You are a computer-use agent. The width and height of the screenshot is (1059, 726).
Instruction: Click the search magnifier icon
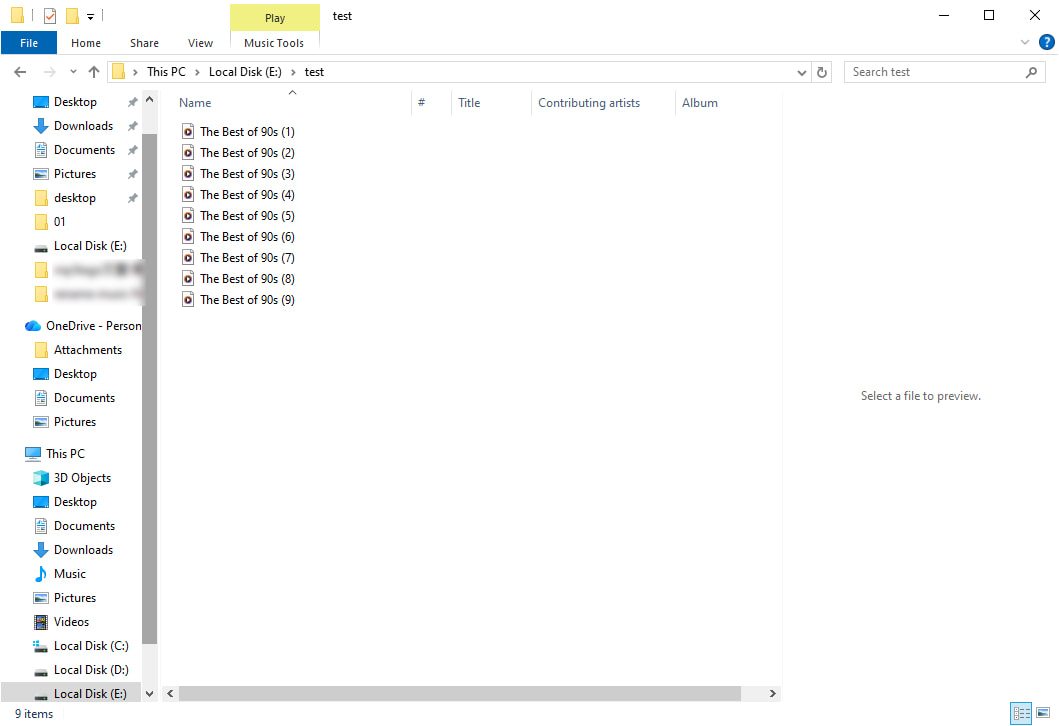click(1032, 72)
